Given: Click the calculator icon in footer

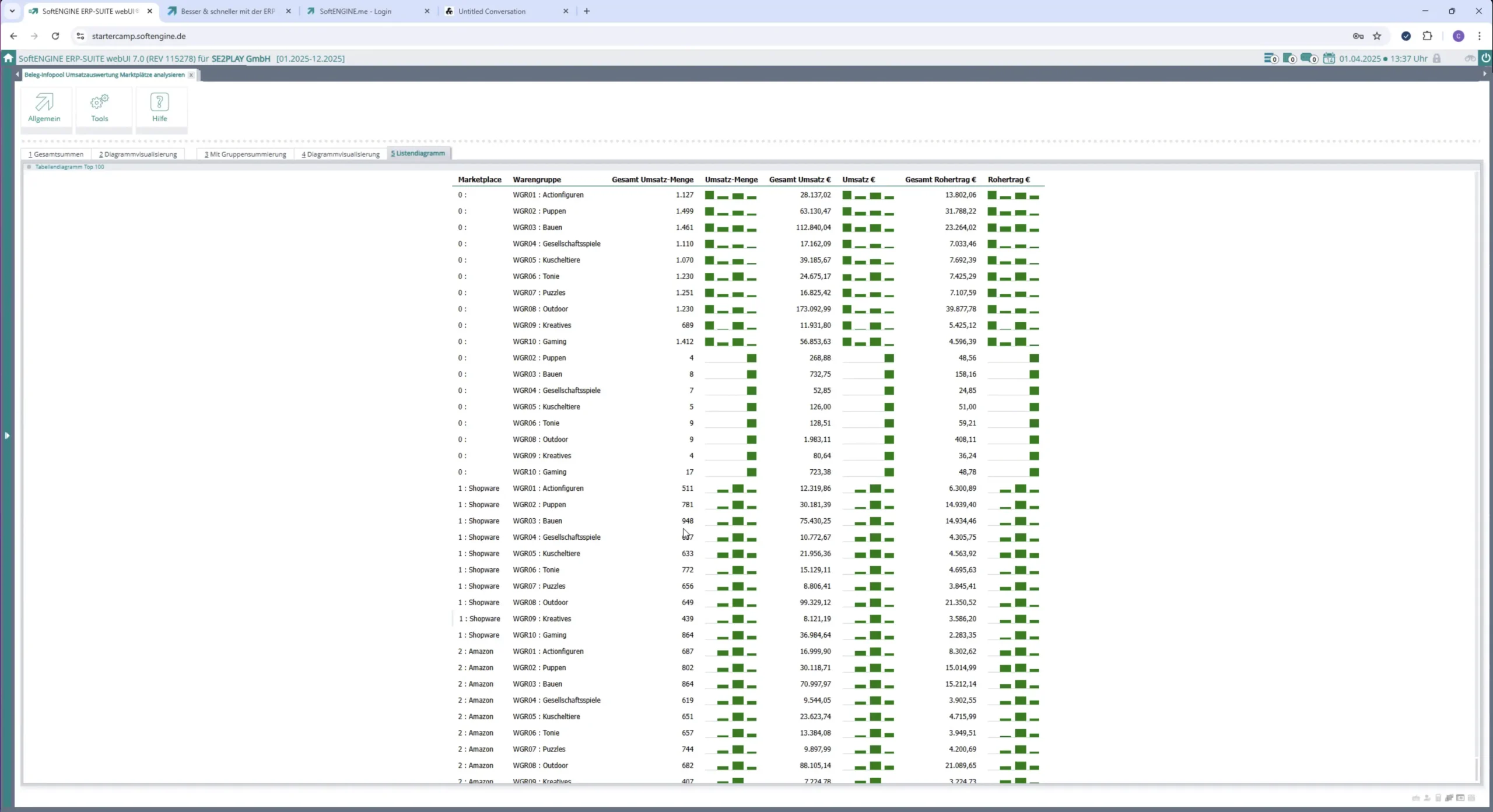Looking at the screenshot, I should pos(1438,798).
